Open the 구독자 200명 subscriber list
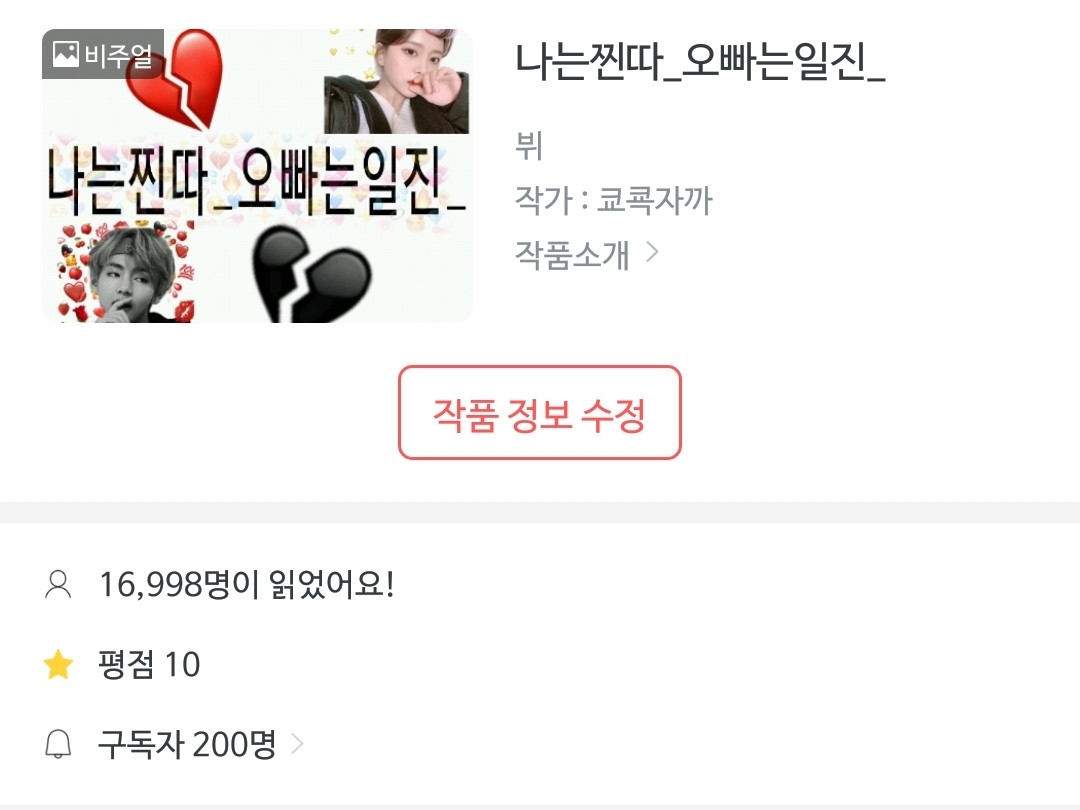This screenshot has height=810, width=1080. [x=187, y=745]
